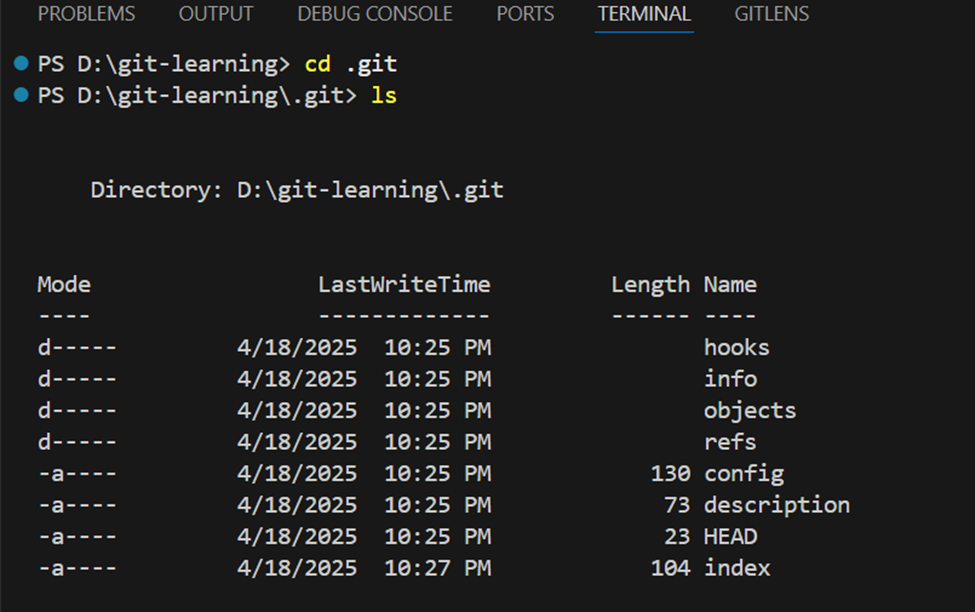Viewport: 975px width, 612px height.
Task: Open the GITLENS tab
Action: (x=772, y=14)
